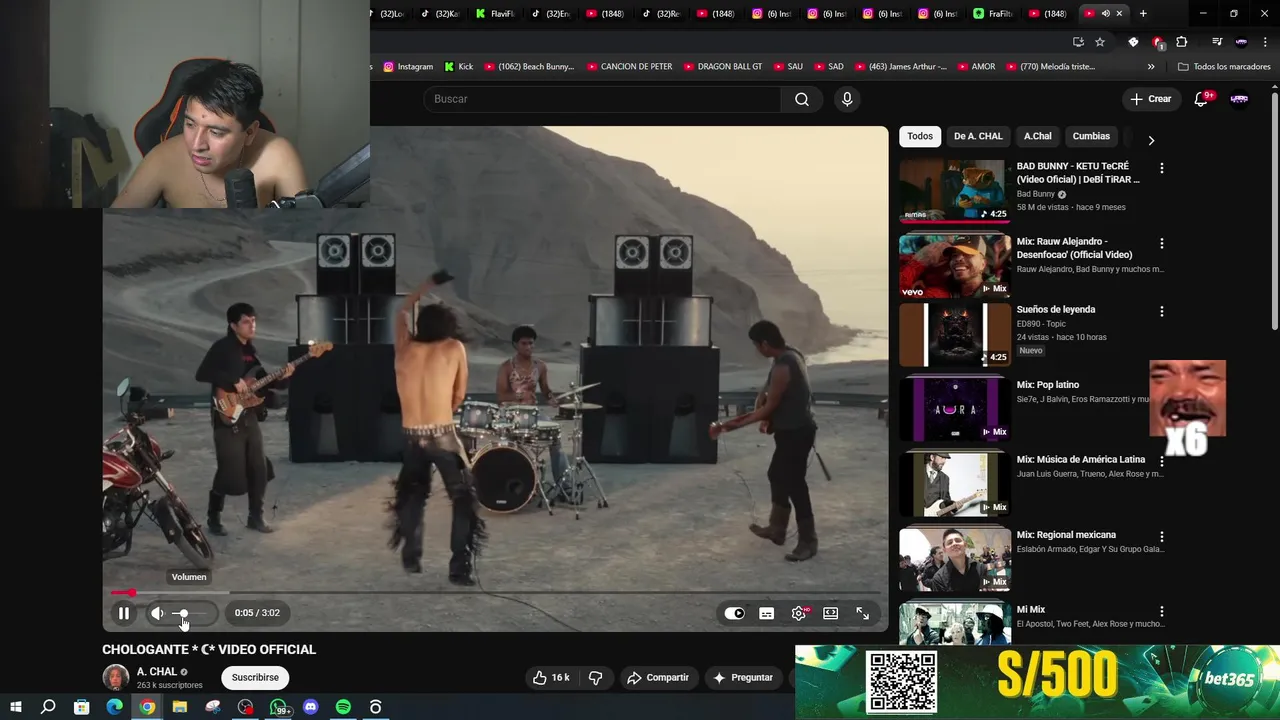Open options for Sueños de leyenda

1162,311
